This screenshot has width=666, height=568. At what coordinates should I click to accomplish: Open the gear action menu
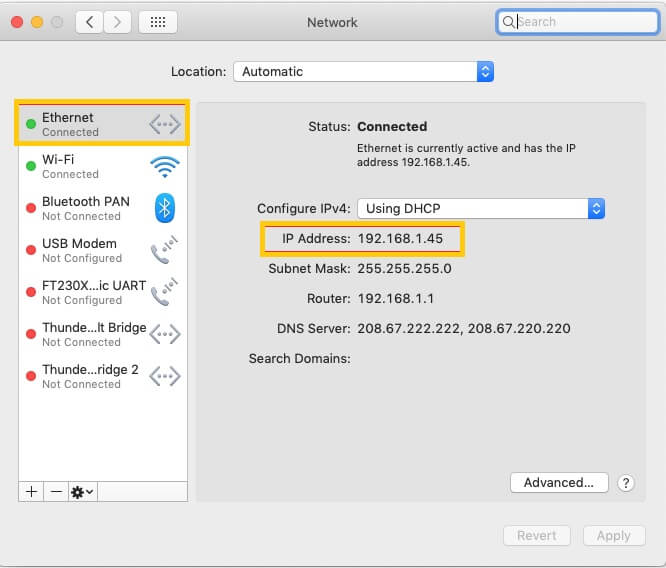pyautogui.click(x=82, y=492)
